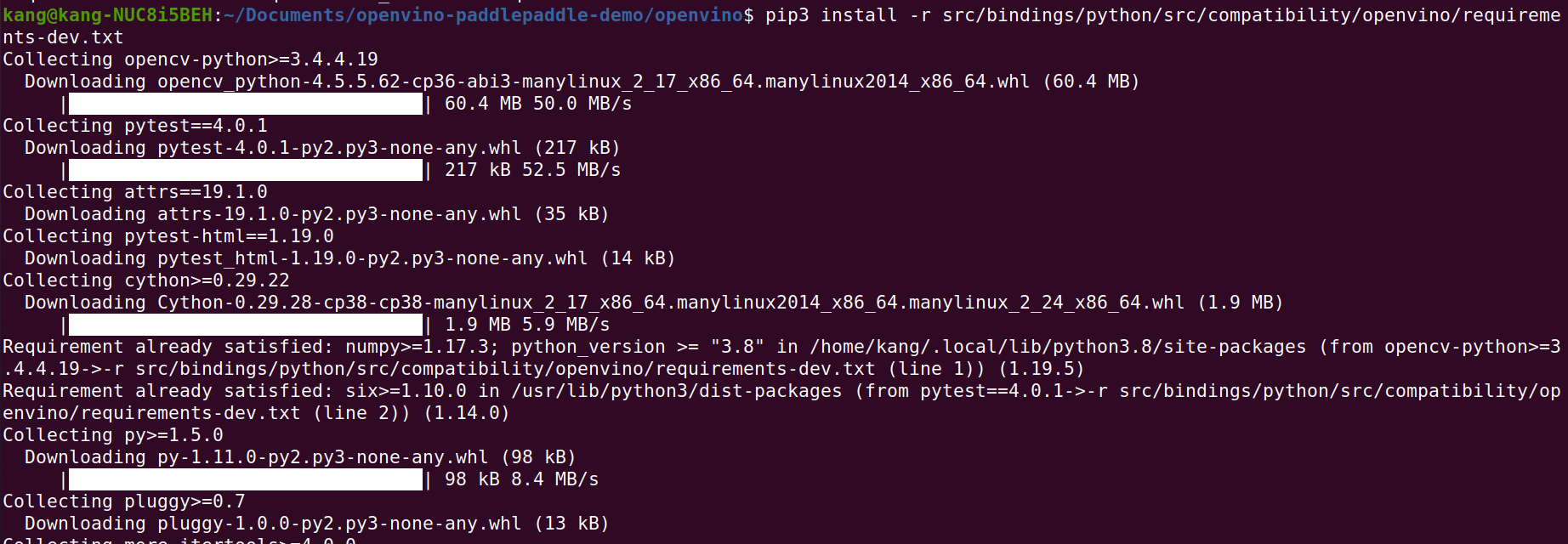Click 'Collecting pytest-html==1.19.0' line

168,236
